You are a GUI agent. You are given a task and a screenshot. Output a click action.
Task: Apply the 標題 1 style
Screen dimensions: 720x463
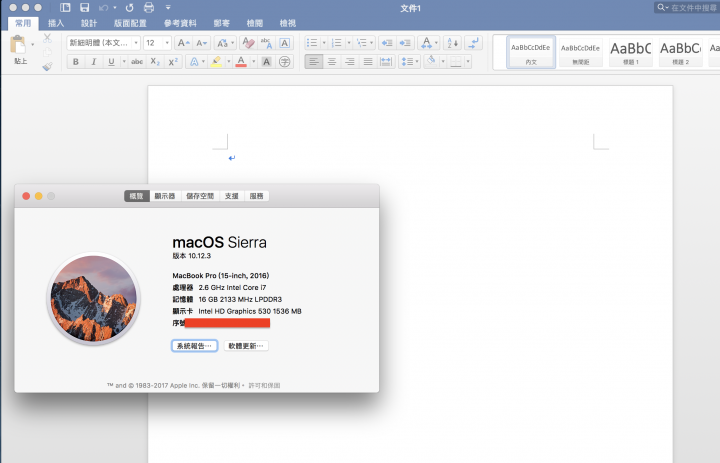tap(631, 52)
